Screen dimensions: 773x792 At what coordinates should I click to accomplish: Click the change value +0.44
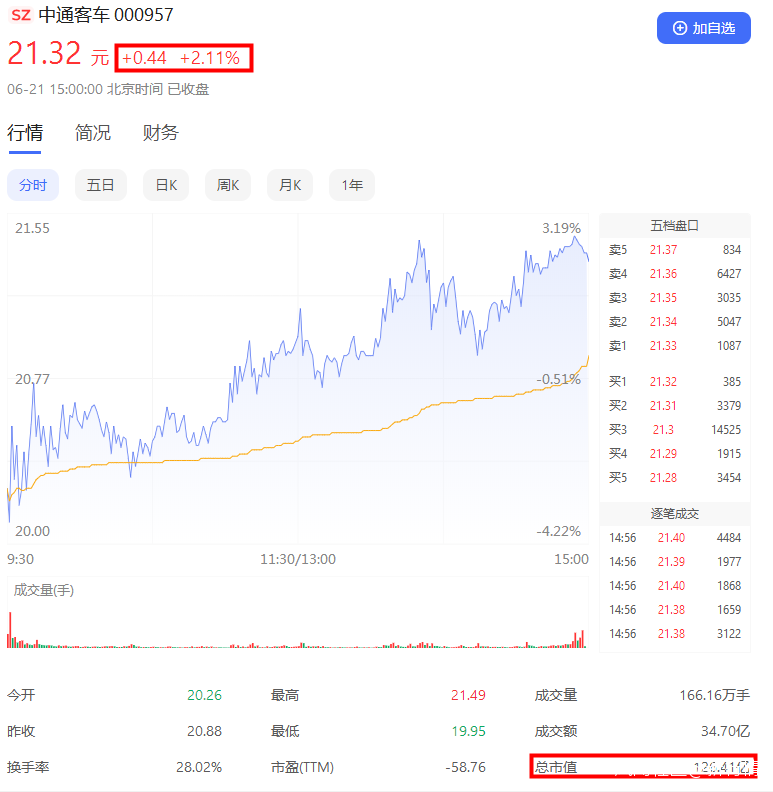144,58
